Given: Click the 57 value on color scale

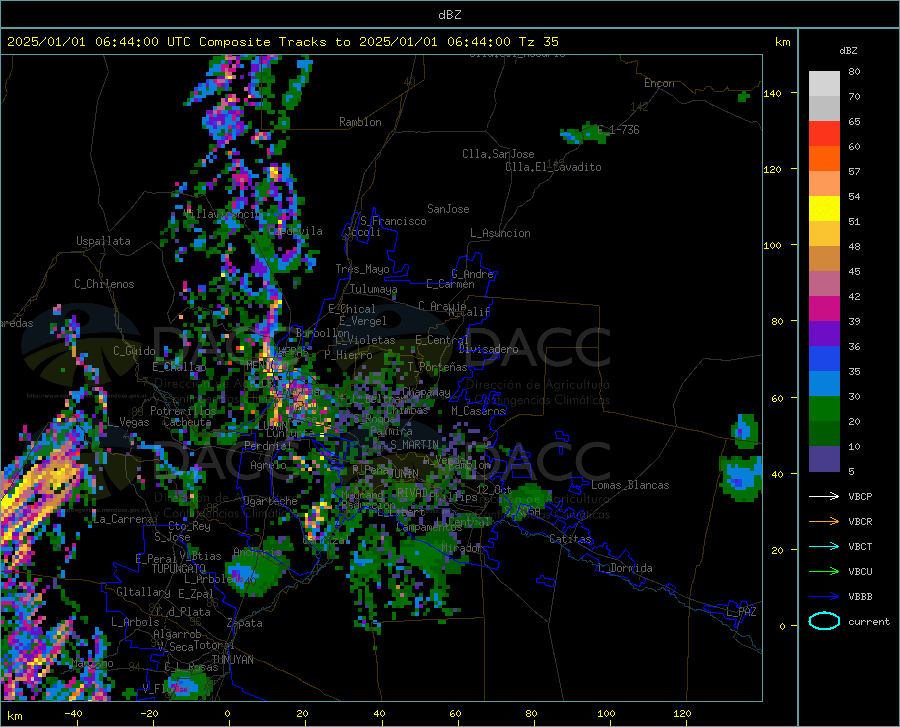Looking at the screenshot, I should [x=854, y=172].
